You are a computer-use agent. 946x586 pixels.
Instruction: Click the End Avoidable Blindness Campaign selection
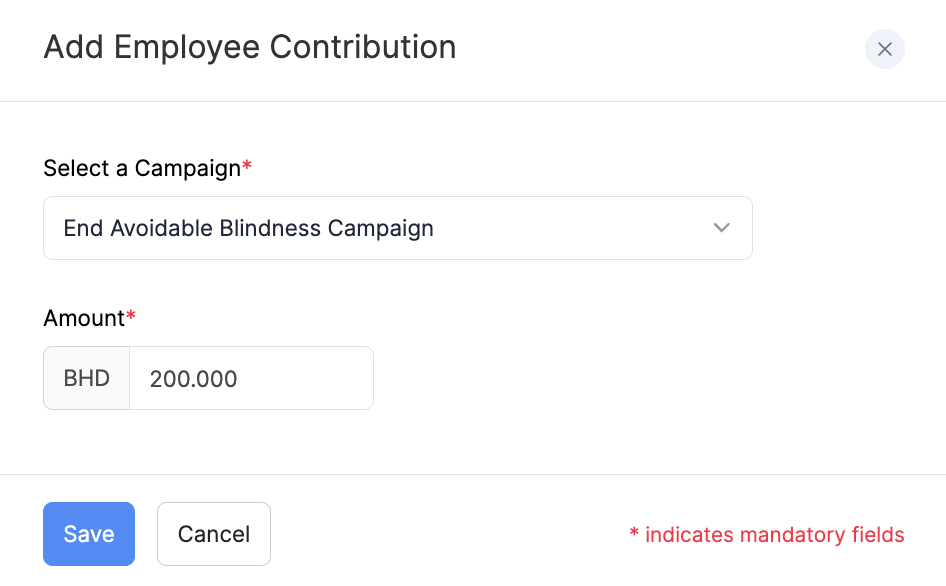pos(248,228)
